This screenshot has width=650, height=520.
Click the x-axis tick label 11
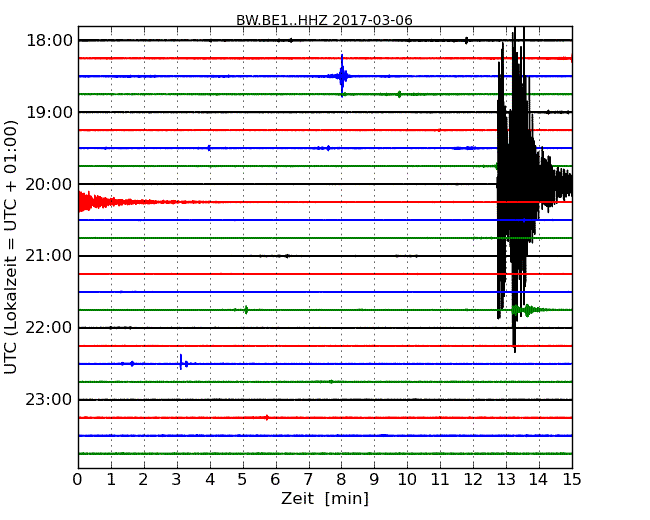tap(440, 480)
